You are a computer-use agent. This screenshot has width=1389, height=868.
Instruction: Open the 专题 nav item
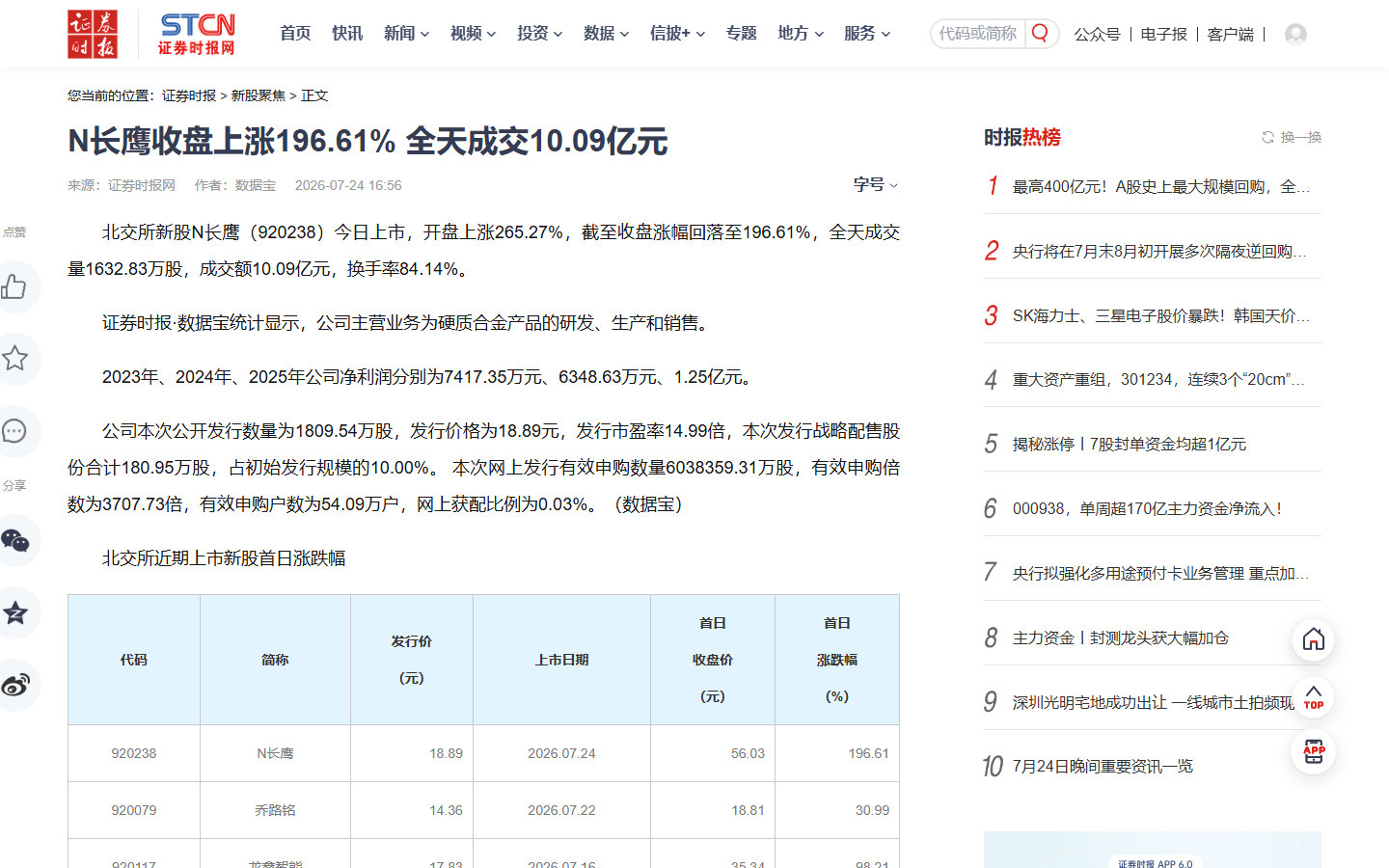point(741,33)
